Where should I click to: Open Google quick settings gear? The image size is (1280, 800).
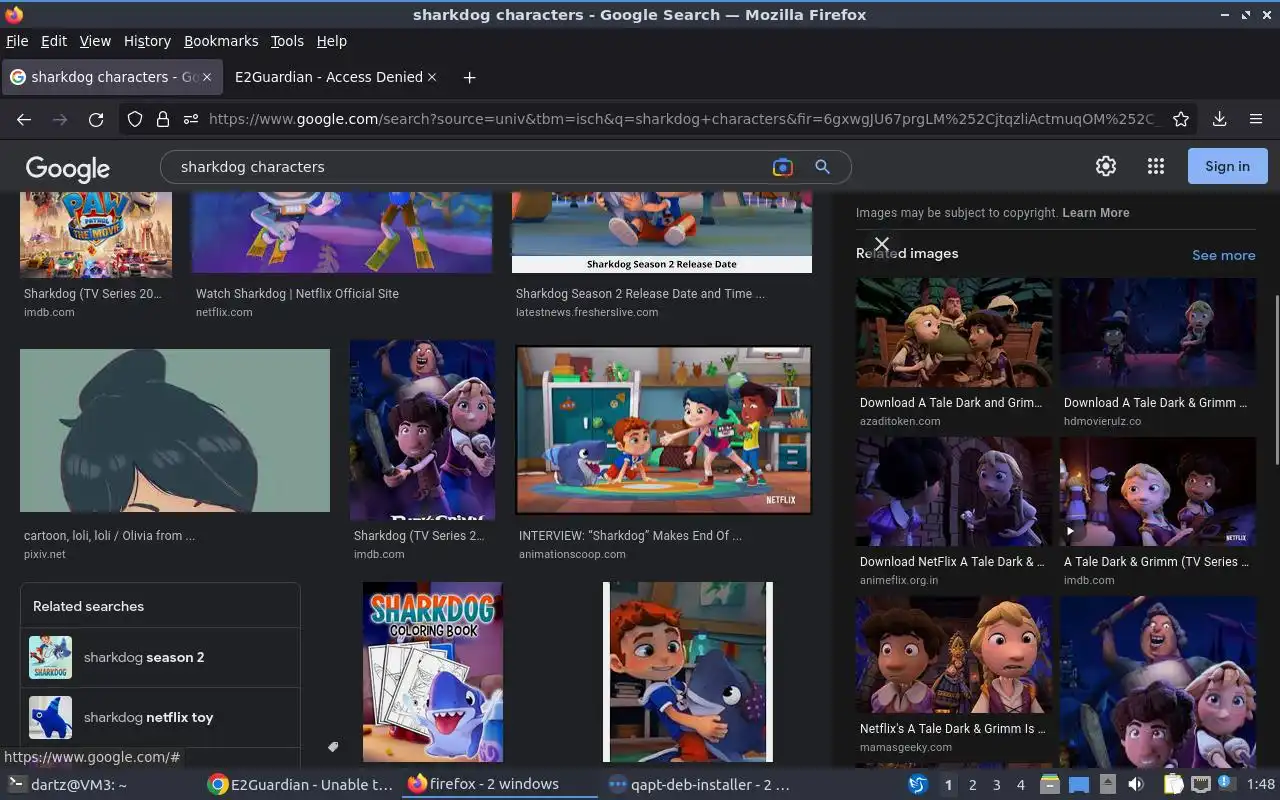tap(1106, 167)
